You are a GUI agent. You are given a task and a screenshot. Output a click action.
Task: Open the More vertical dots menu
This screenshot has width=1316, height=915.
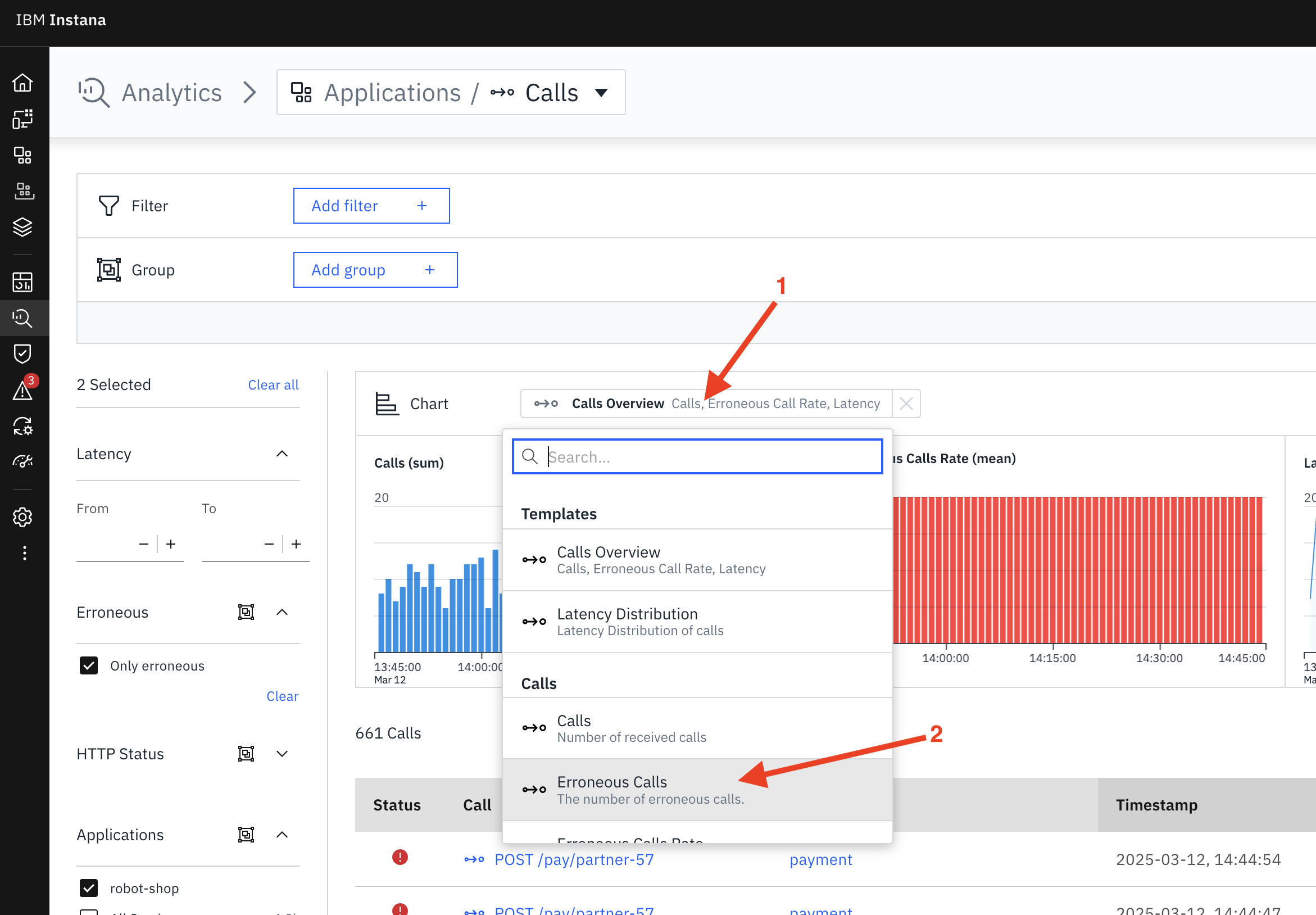[24, 553]
